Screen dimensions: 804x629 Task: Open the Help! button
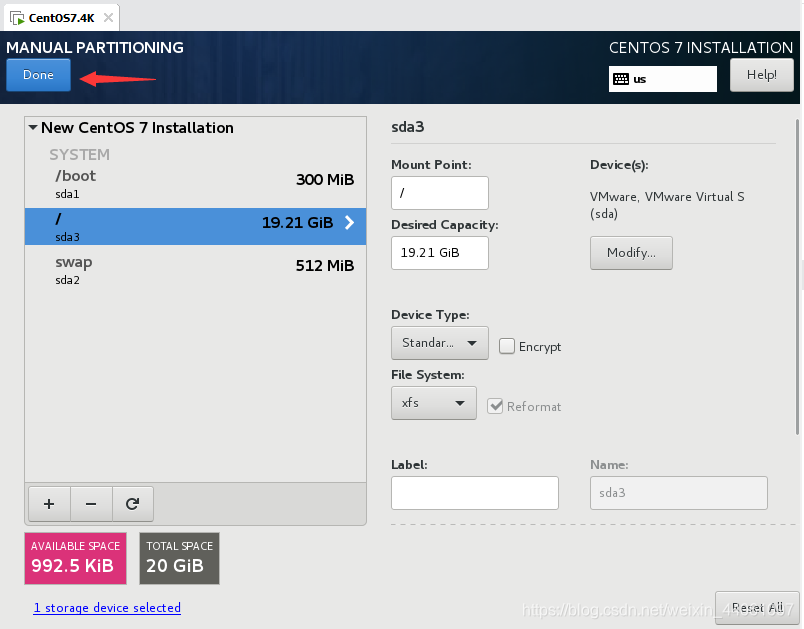click(x=761, y=75)
